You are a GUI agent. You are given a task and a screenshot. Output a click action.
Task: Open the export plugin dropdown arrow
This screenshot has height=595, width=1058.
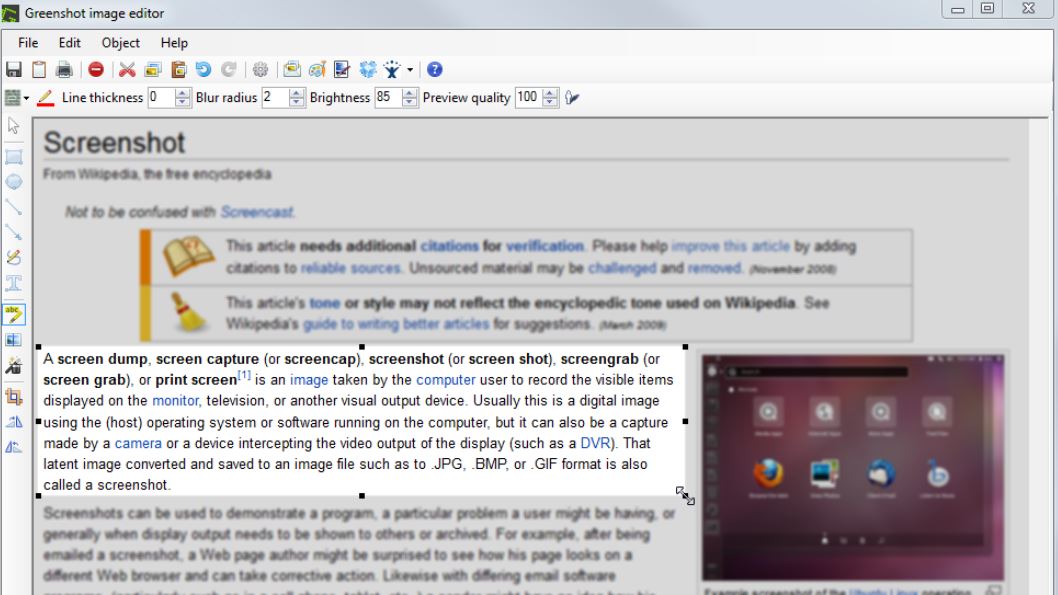click(410, 69)
